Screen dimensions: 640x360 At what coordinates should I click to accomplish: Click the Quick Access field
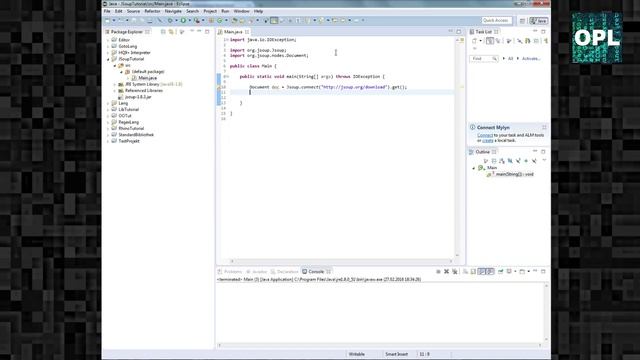pyautogui.click(x=496, y=20)
